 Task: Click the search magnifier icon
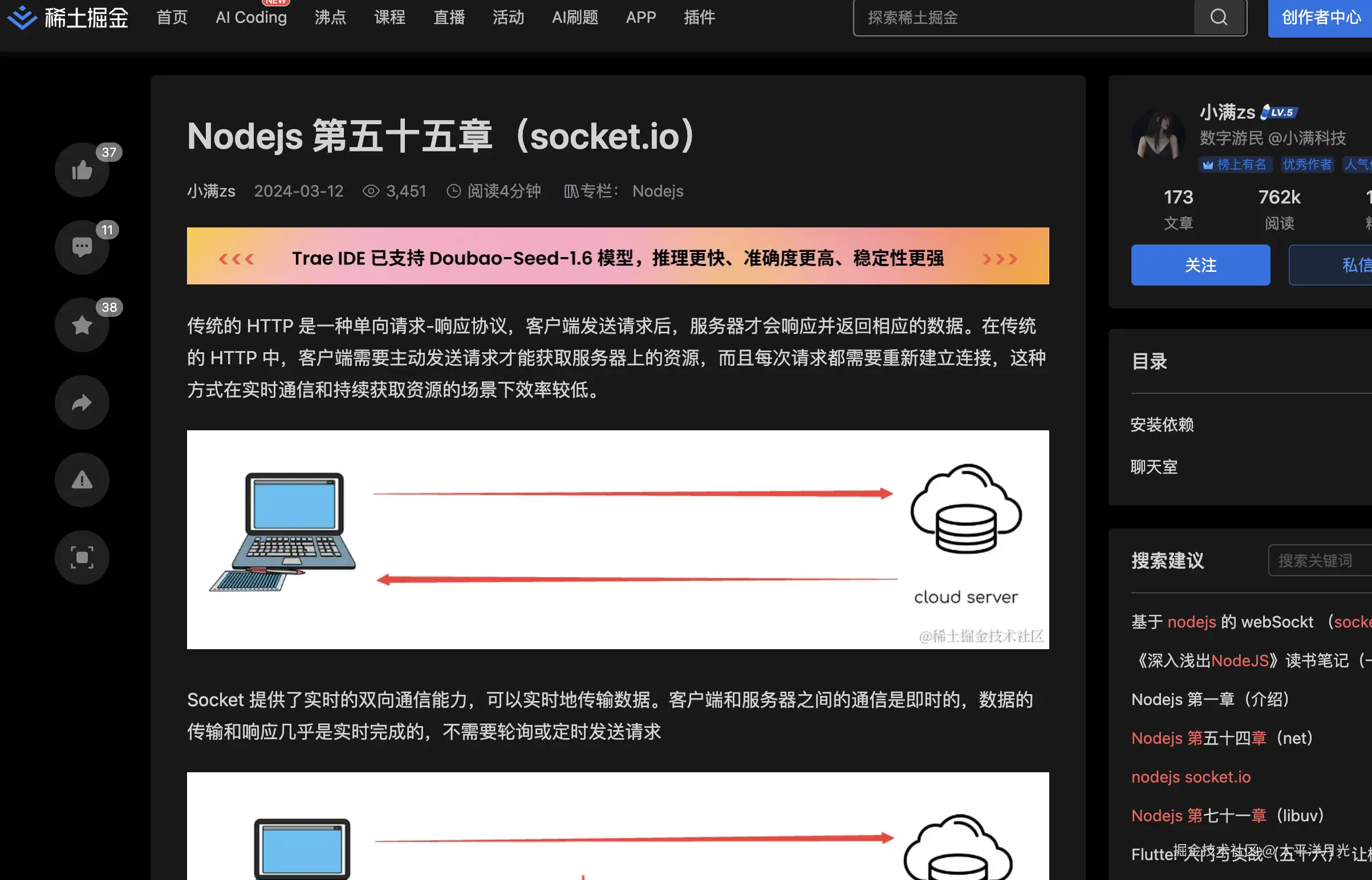[x=1219, y=18]
